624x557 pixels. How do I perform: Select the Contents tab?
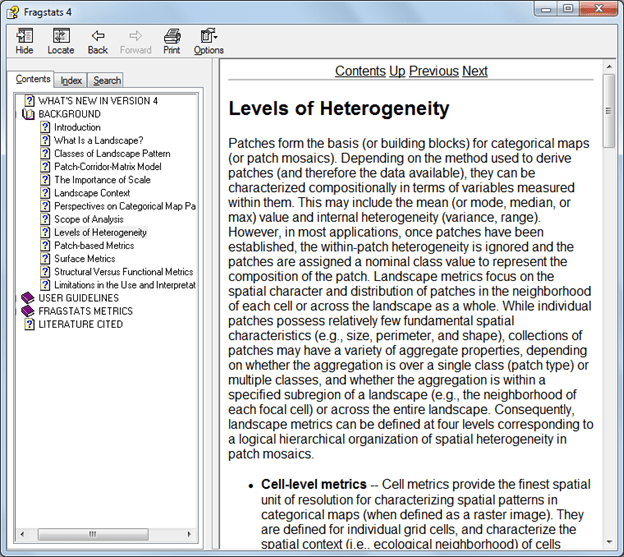(33, 79)
